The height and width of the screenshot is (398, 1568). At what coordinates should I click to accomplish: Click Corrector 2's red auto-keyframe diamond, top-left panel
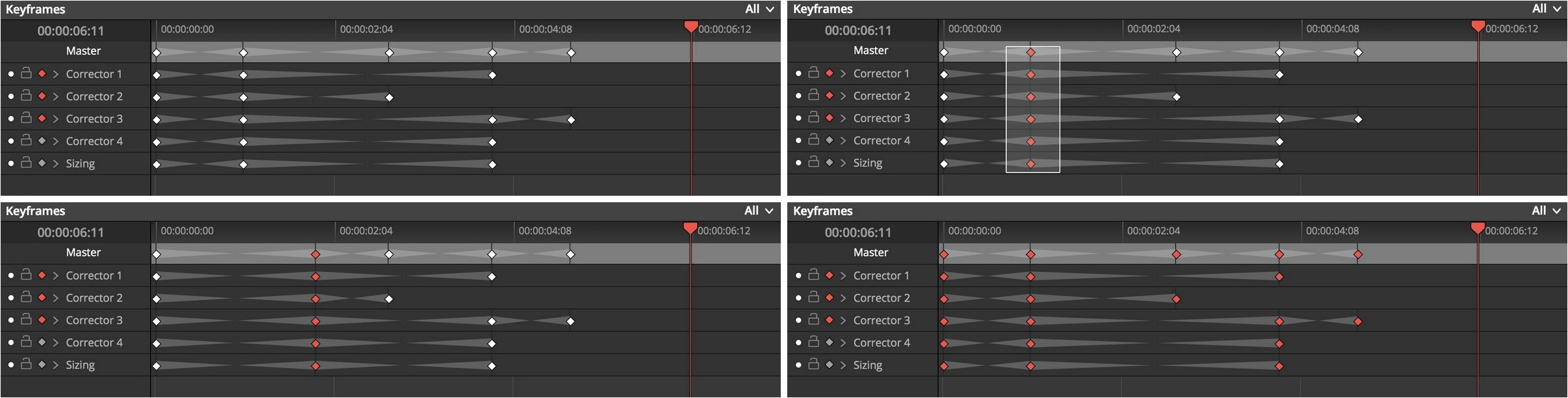(x=42, y=96)
